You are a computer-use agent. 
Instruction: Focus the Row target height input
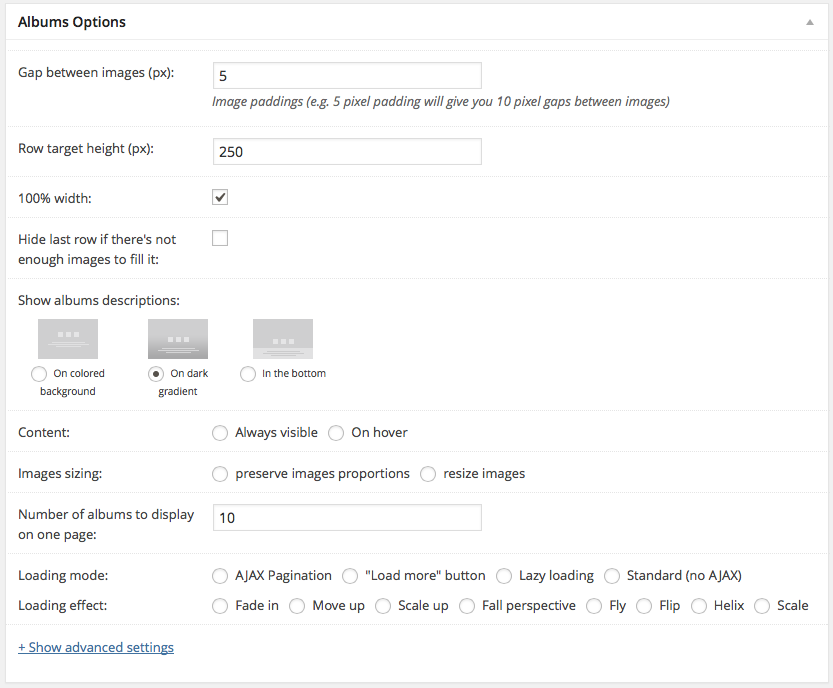[347, 152]
